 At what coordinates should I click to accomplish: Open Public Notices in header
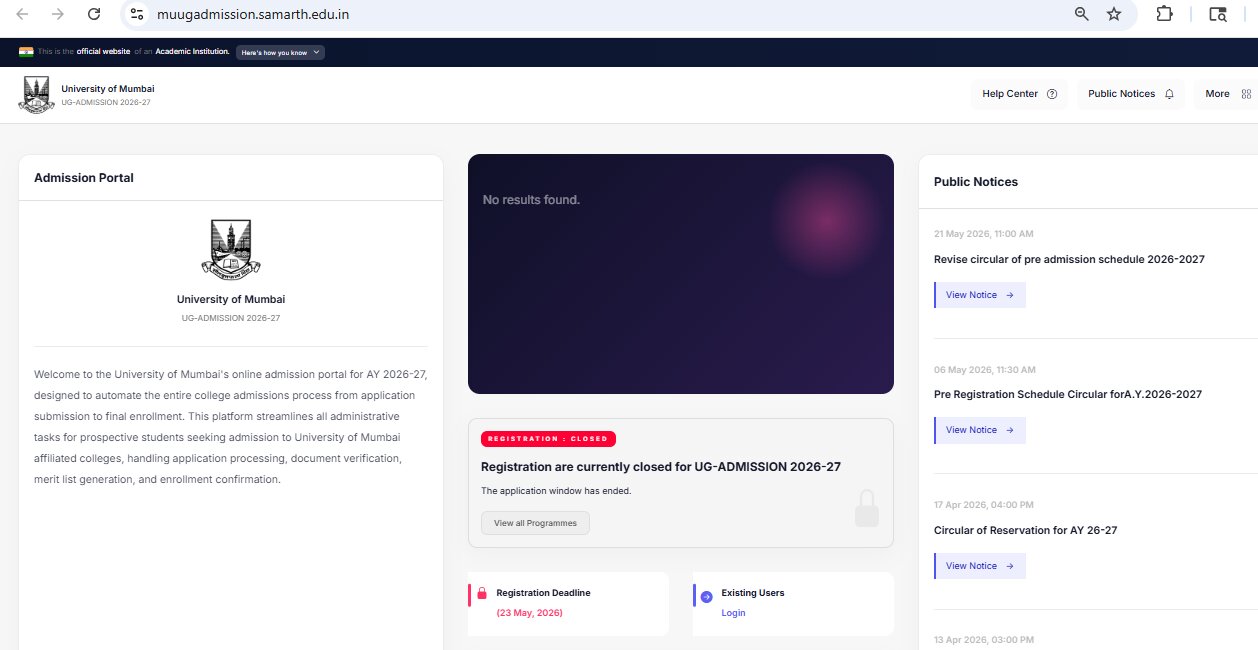pyautogui.click(x=1131, y=94)
